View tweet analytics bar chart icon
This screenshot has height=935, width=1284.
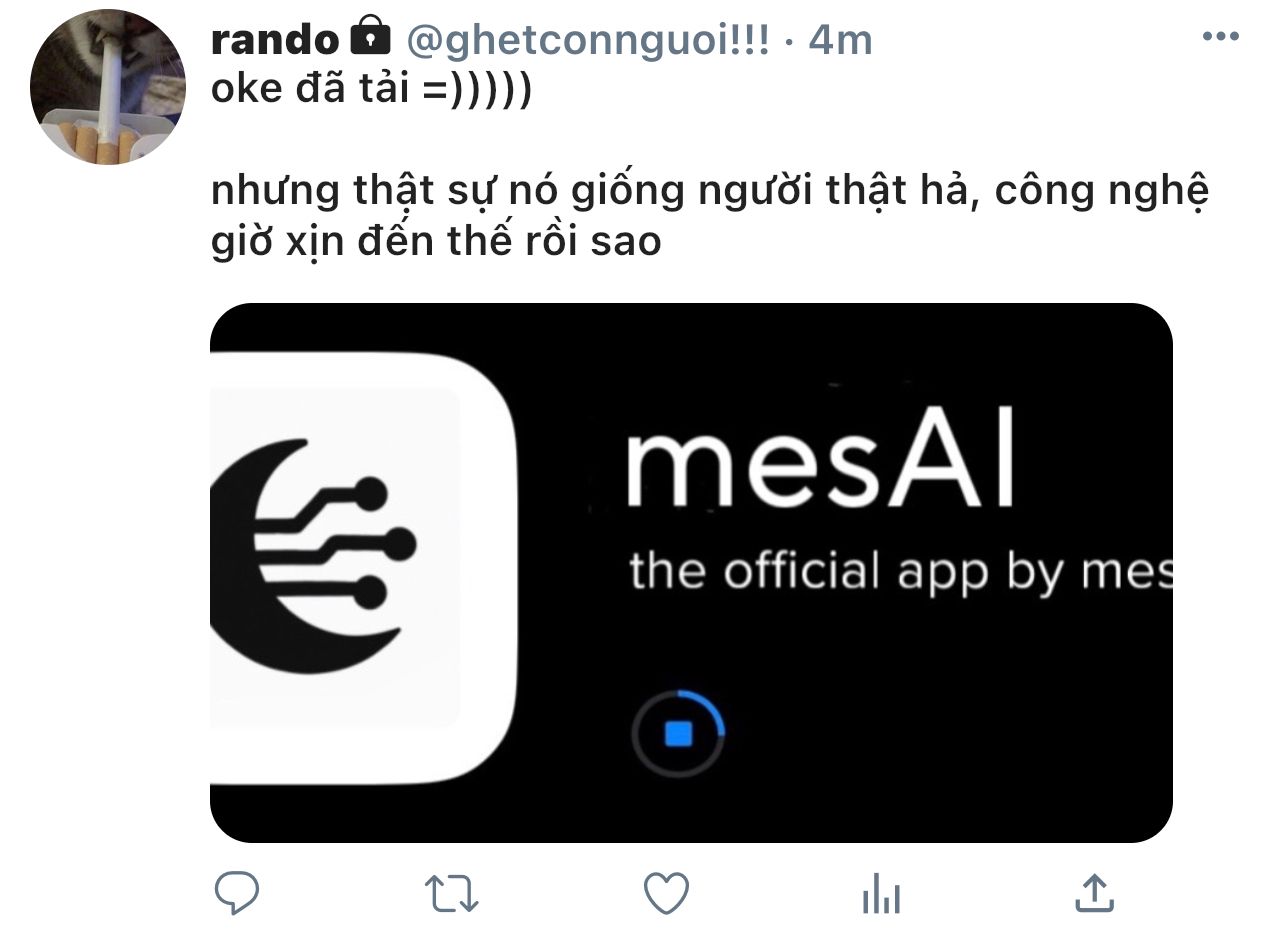[x=881, y=892]
